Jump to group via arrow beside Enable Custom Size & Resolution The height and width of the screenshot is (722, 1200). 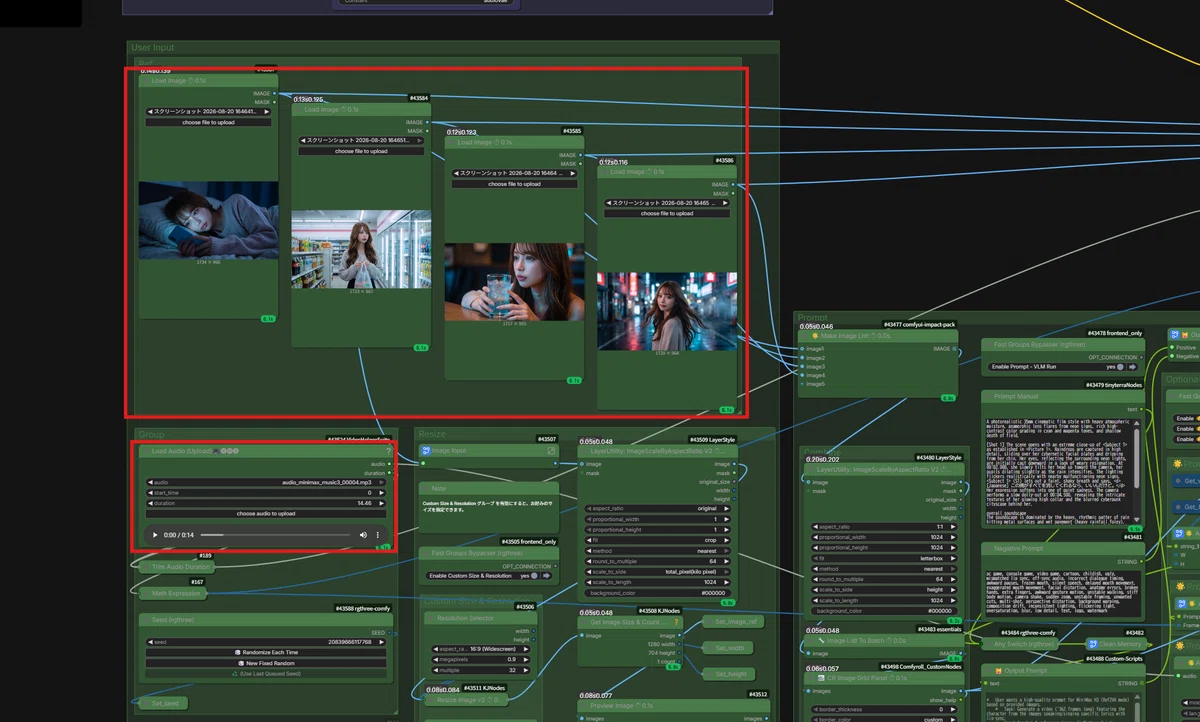(548, 576)
